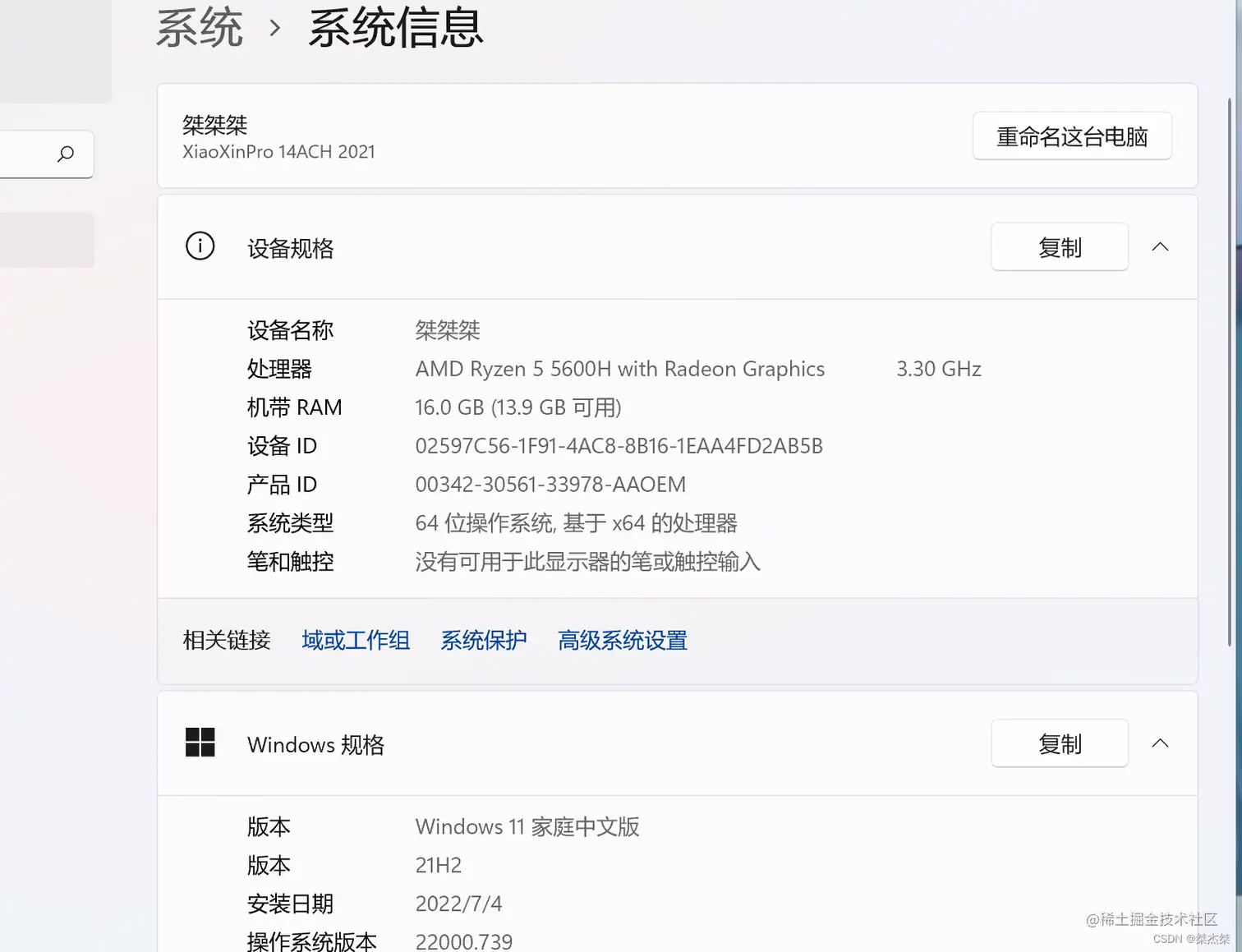Click the 设备 ID label

(282, 446)
